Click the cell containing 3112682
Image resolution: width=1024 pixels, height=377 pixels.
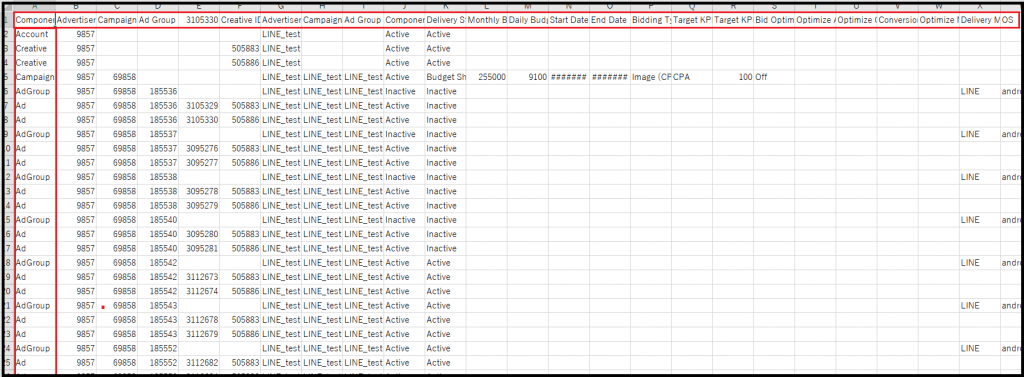point(199,363)
